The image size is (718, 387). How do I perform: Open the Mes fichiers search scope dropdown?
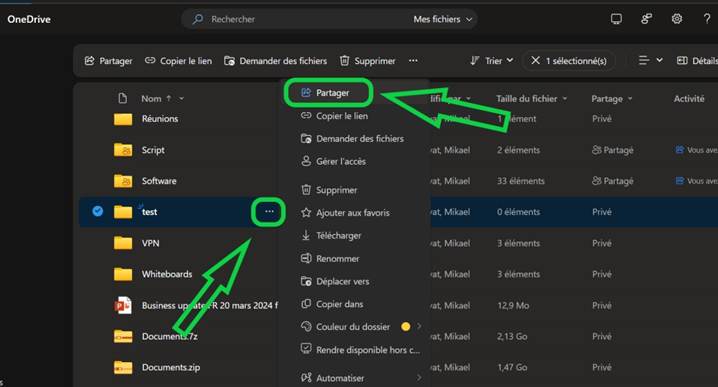442,19
